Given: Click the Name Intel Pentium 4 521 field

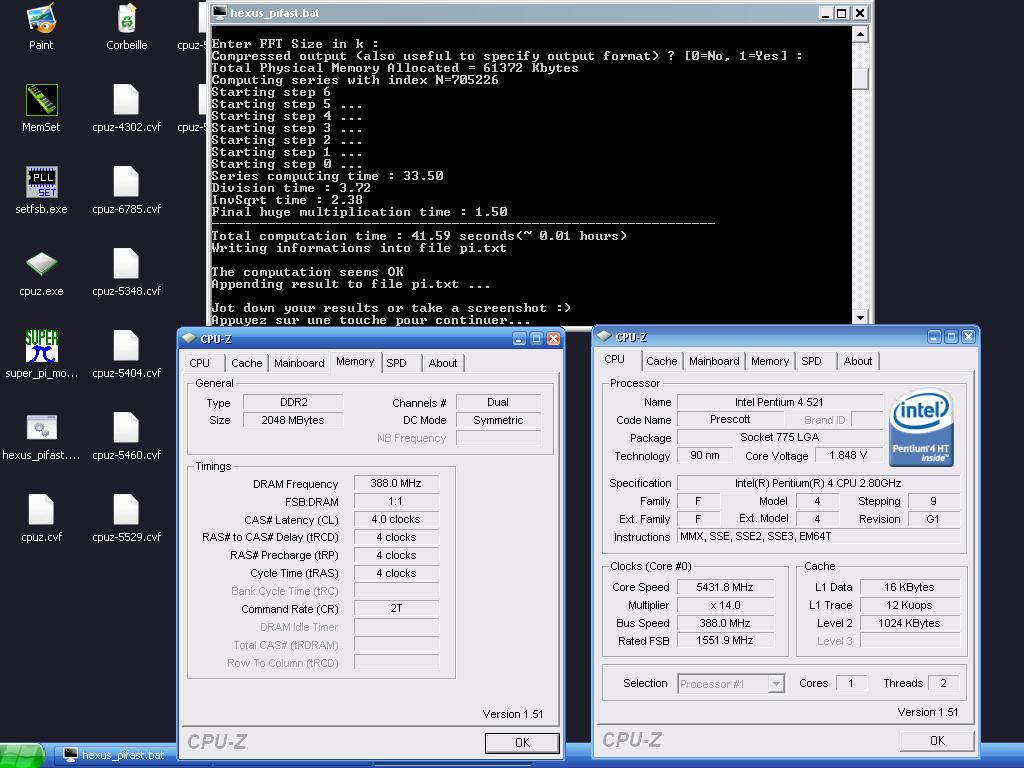Looking at the screenshot, I should point(780,402).
